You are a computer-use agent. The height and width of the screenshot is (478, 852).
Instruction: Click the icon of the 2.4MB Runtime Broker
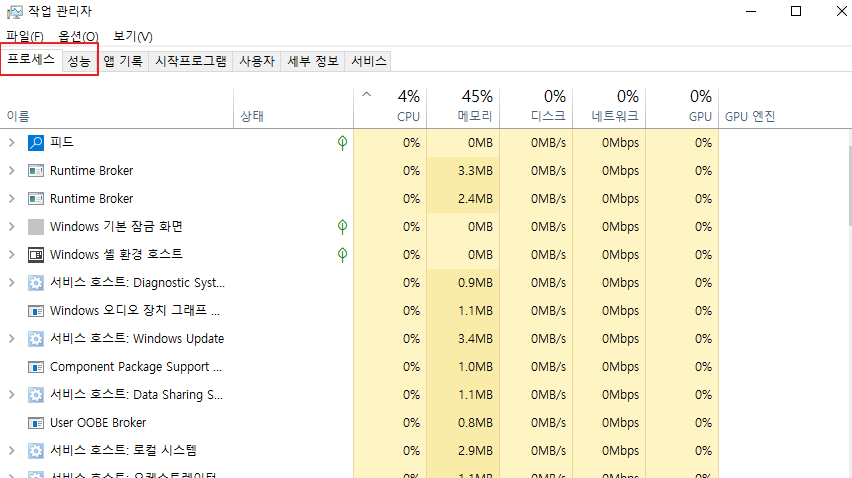36,199
